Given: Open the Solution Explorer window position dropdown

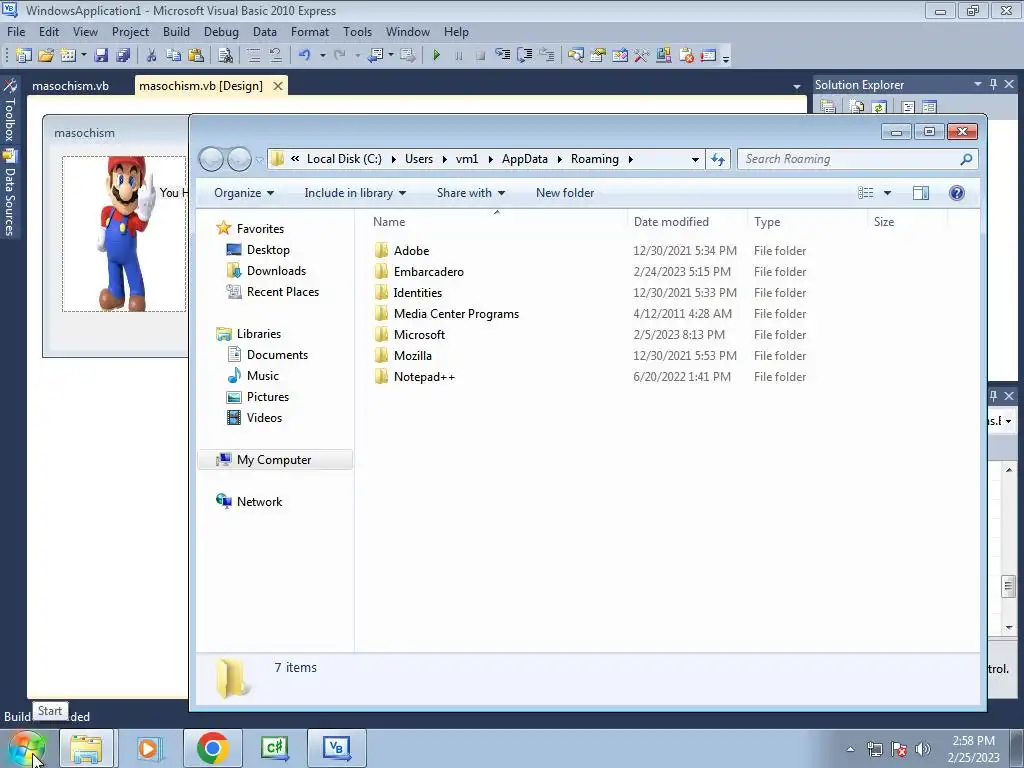Looking at the screenshot, I should click(x=978, y=84).
